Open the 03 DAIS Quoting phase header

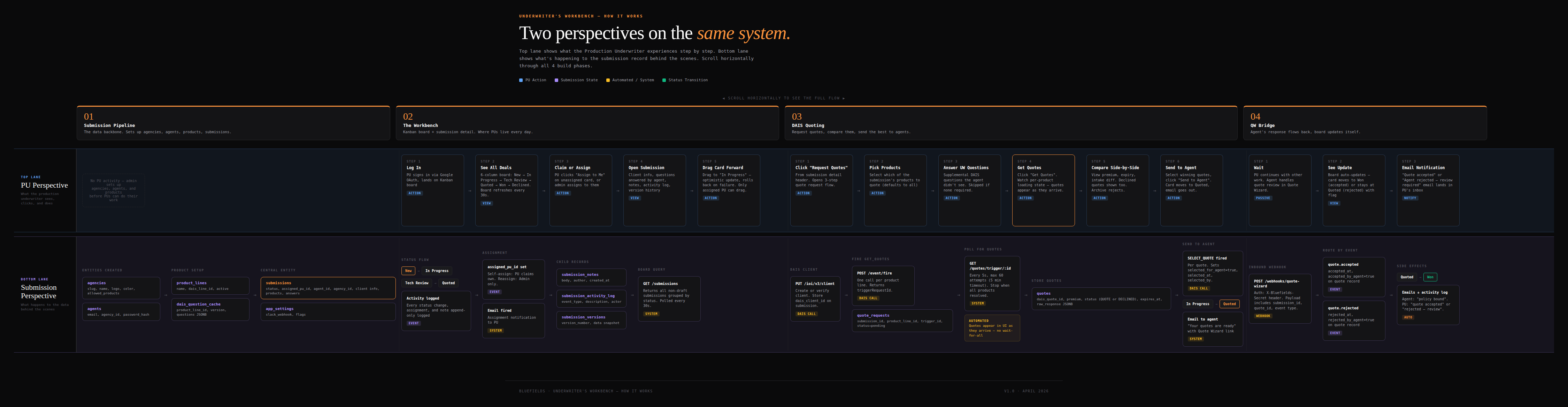1010,123
